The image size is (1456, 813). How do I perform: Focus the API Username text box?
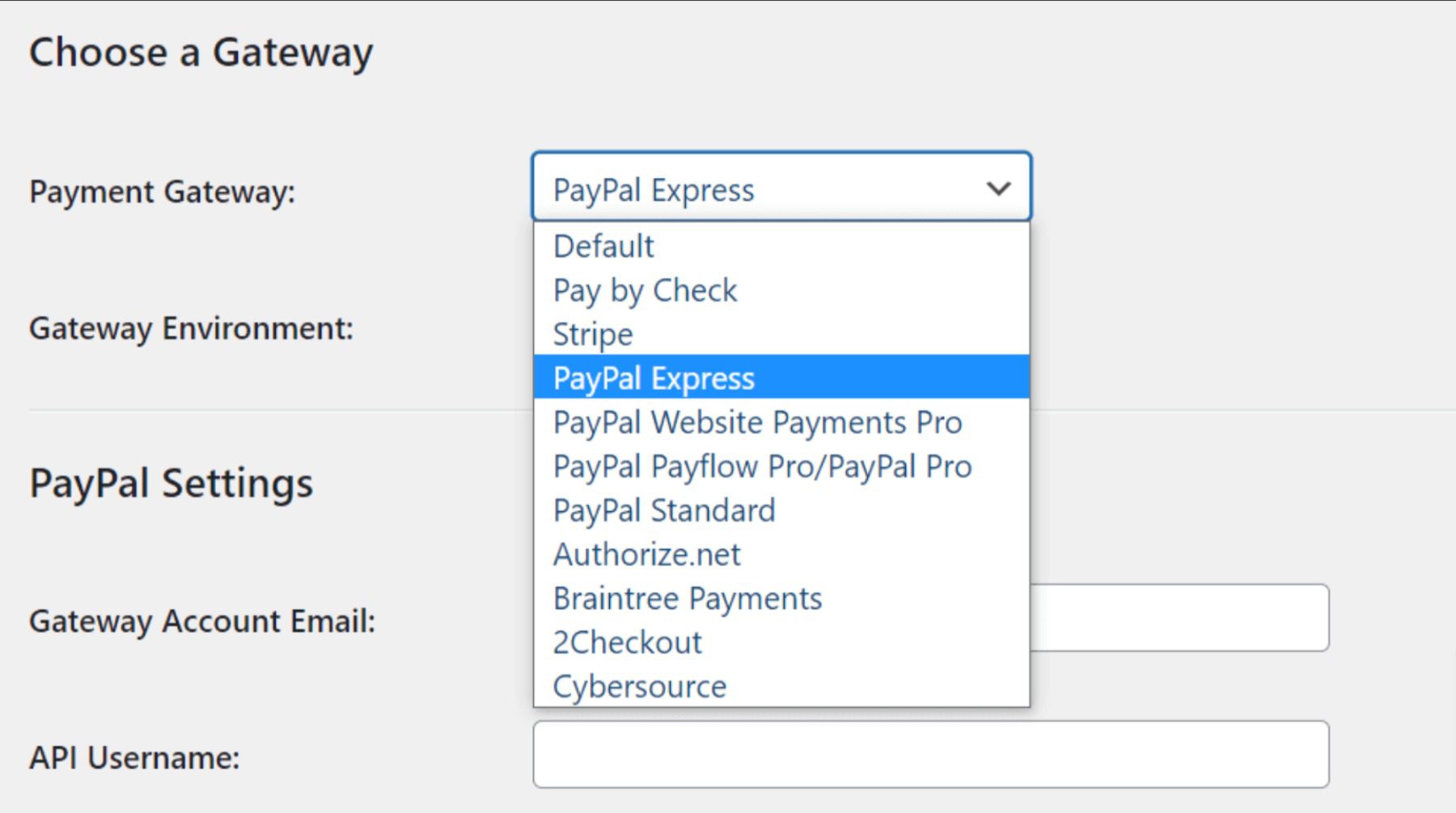pos(930,754)
